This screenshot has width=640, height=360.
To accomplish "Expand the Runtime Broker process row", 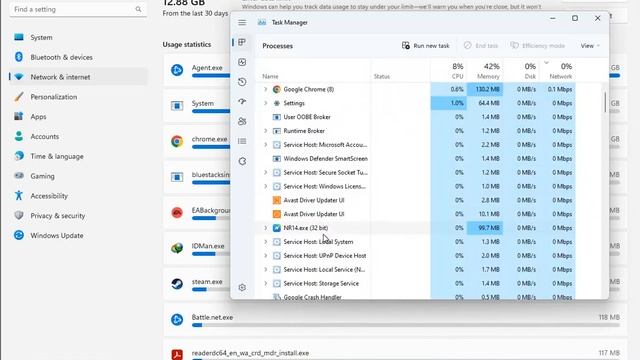I will pyautogui.click(x=265, y=131).
